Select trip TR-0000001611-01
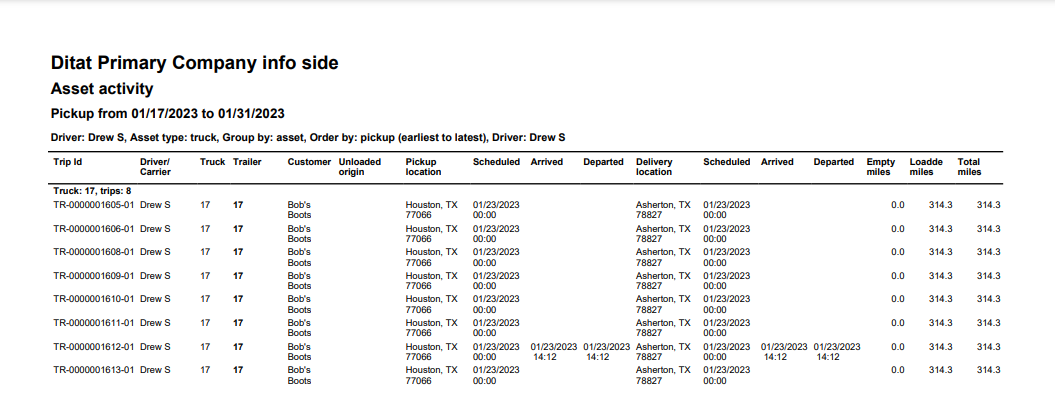This screenshot has width=1055, height=420. [x=93, y=323]
